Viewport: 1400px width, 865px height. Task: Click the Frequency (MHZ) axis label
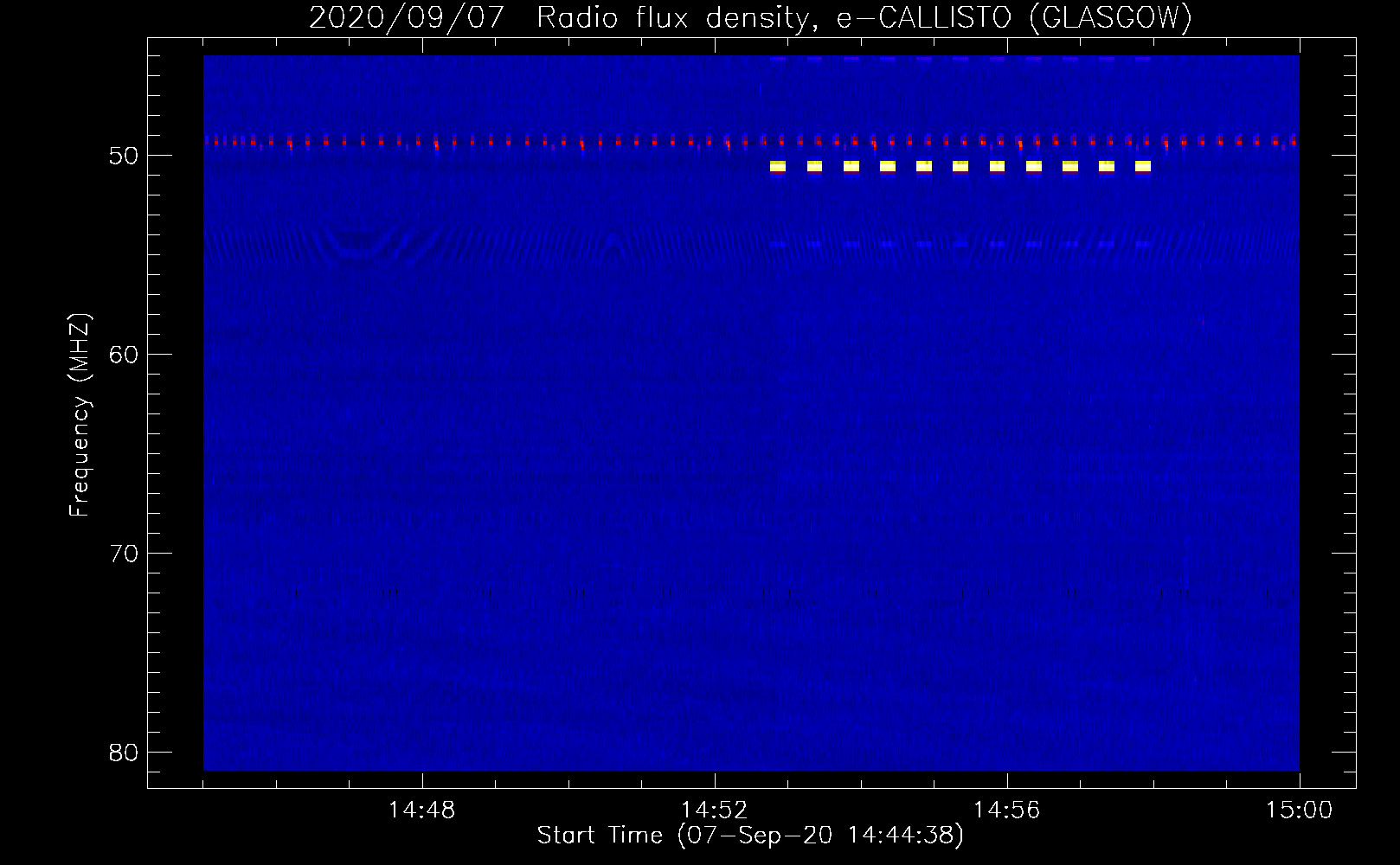80,415
